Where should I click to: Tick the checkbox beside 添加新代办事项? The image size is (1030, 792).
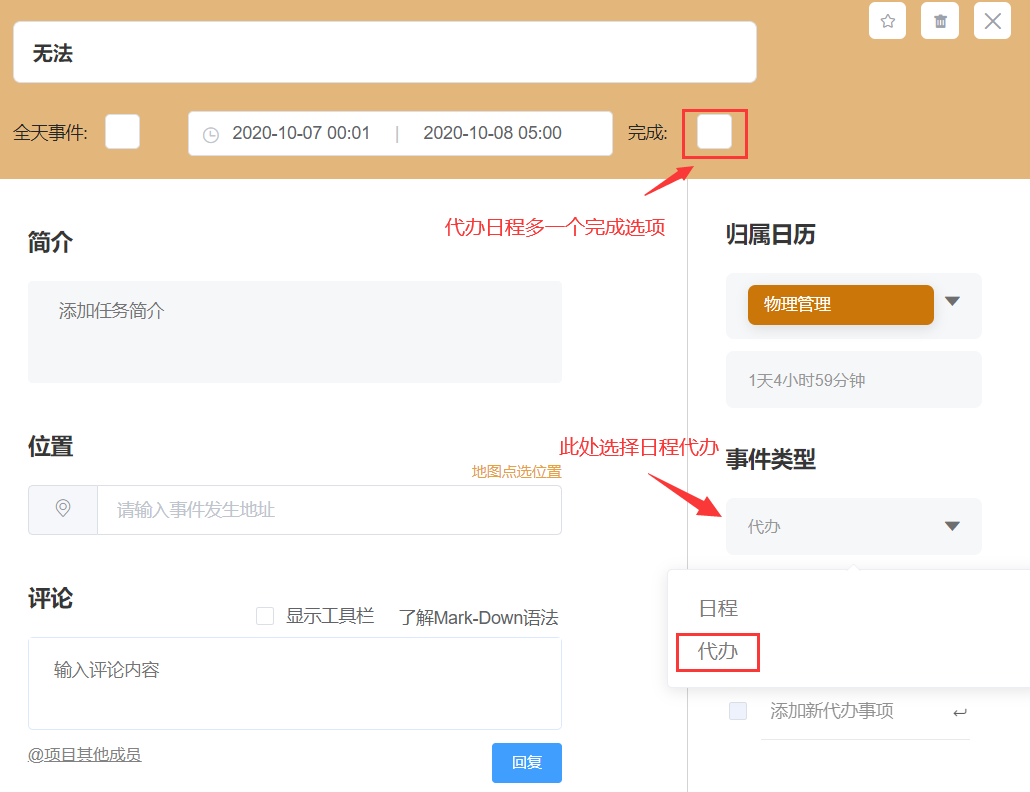coord(738,711)
